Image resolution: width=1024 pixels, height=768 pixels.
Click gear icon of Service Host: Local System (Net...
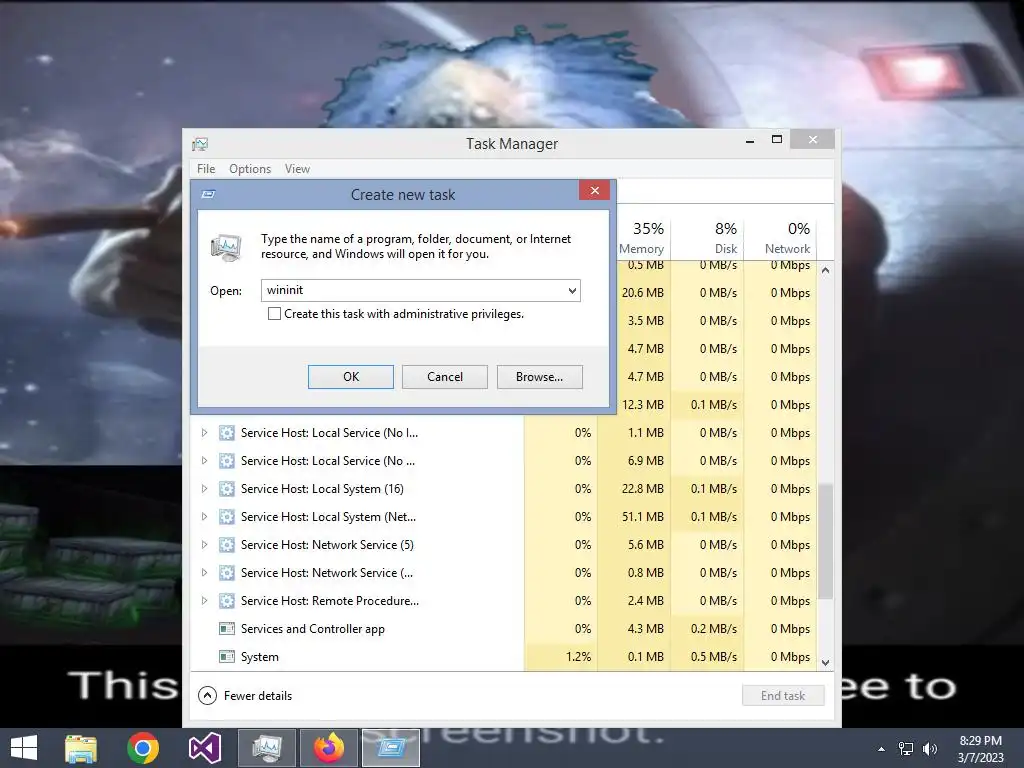point(227,517)
